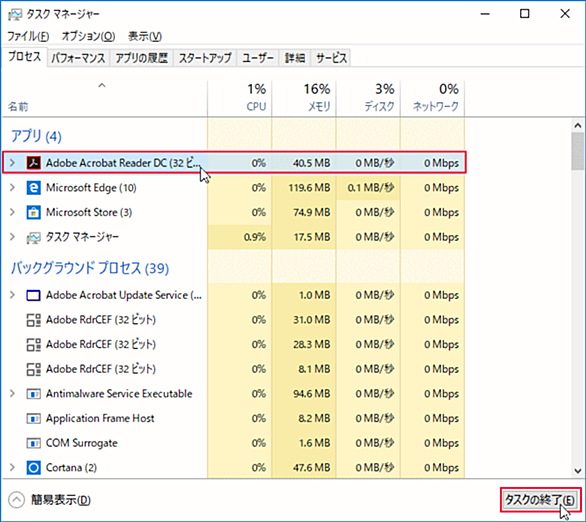This screenshot has width=586, height=522.
Task: Expand the タスク マネージャー process row
Action: (12, 237)
